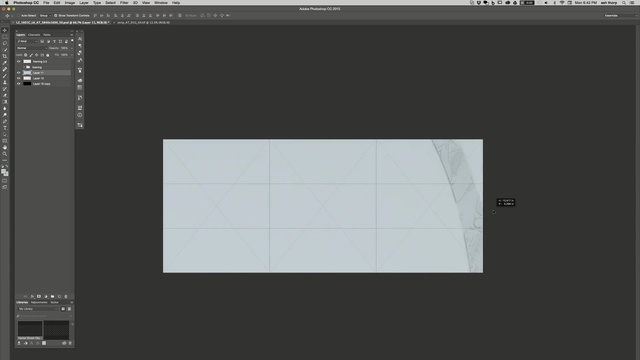Select the History Brush tool

[x=5, y=89]
